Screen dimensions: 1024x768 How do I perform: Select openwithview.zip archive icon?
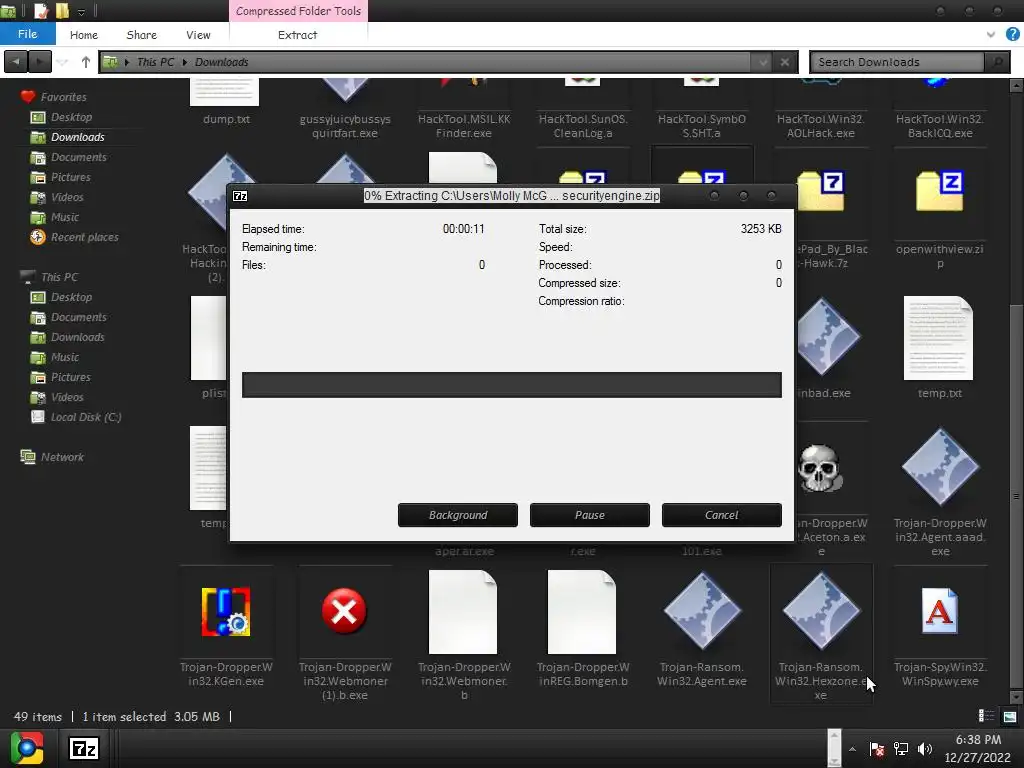tap(940, 191)
